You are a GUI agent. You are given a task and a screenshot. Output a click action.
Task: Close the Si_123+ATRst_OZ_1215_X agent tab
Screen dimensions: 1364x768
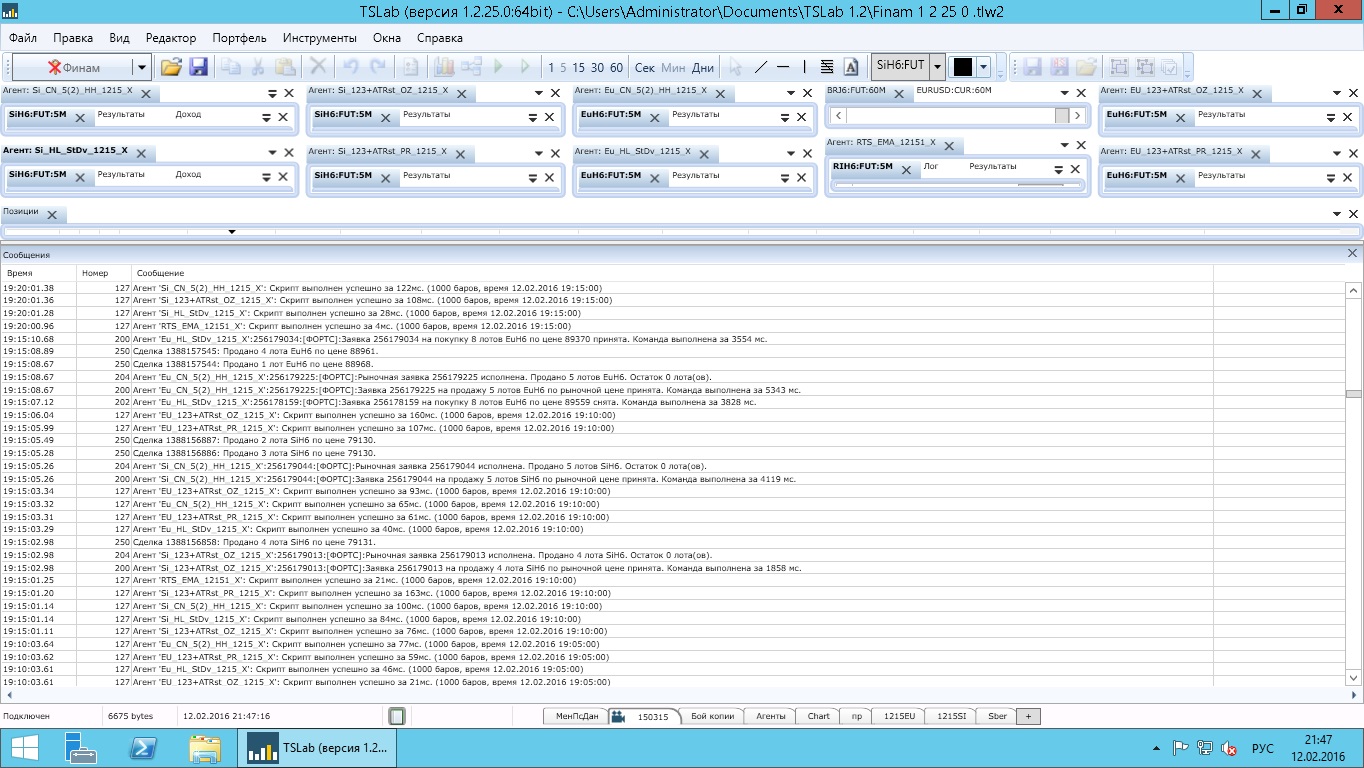[461, 93]
